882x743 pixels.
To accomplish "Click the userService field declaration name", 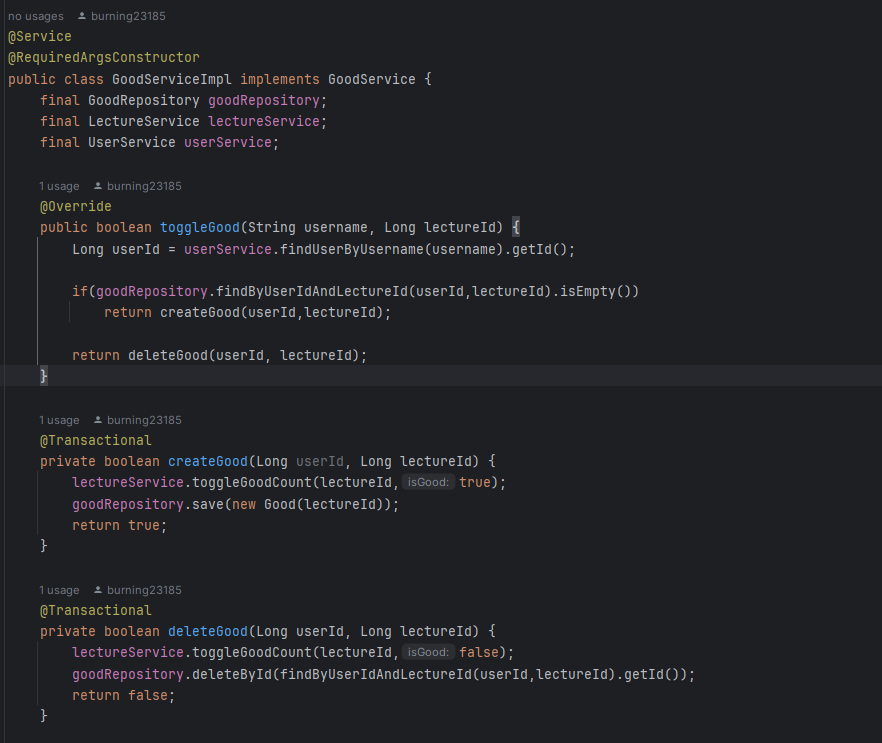I will coord(228,143).
